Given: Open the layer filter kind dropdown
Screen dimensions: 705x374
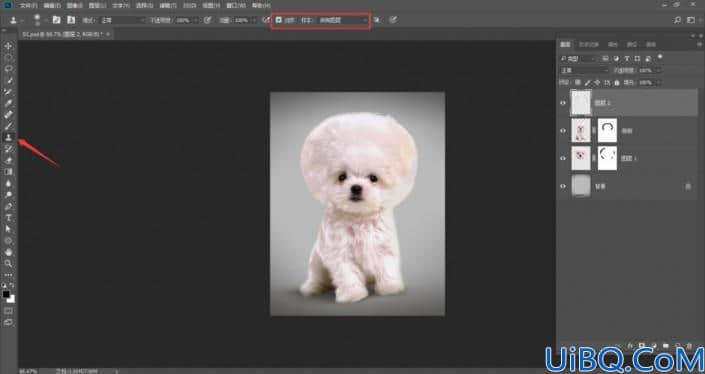Looking at the screenshot, I should point(578,58).
